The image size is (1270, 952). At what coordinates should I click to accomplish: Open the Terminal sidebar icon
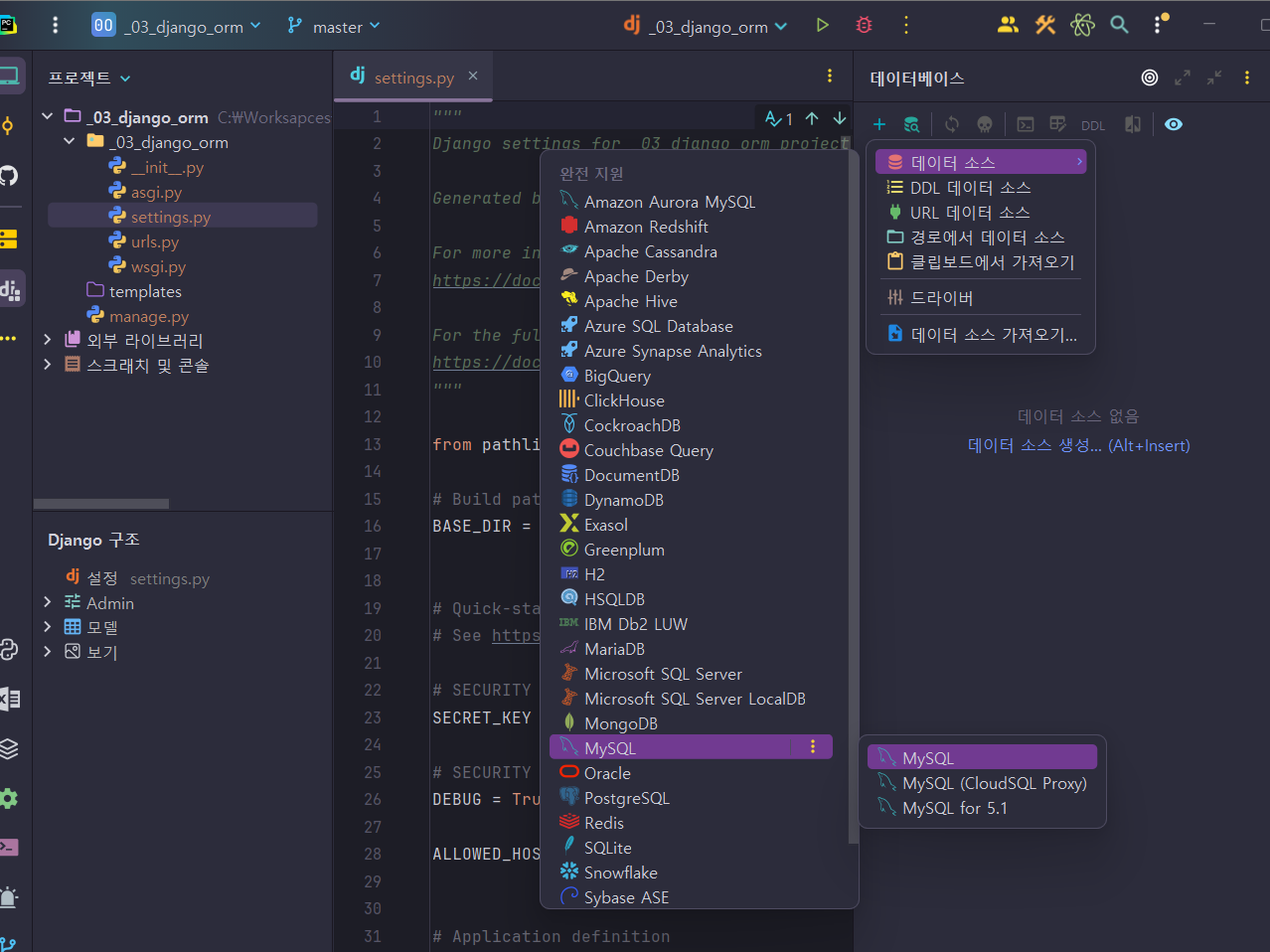click(x=8, y=848)
